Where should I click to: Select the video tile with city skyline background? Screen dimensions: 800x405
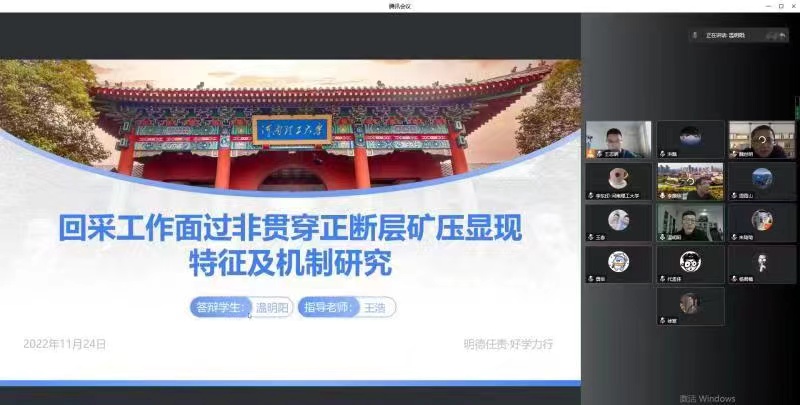[x=690, y=180]
